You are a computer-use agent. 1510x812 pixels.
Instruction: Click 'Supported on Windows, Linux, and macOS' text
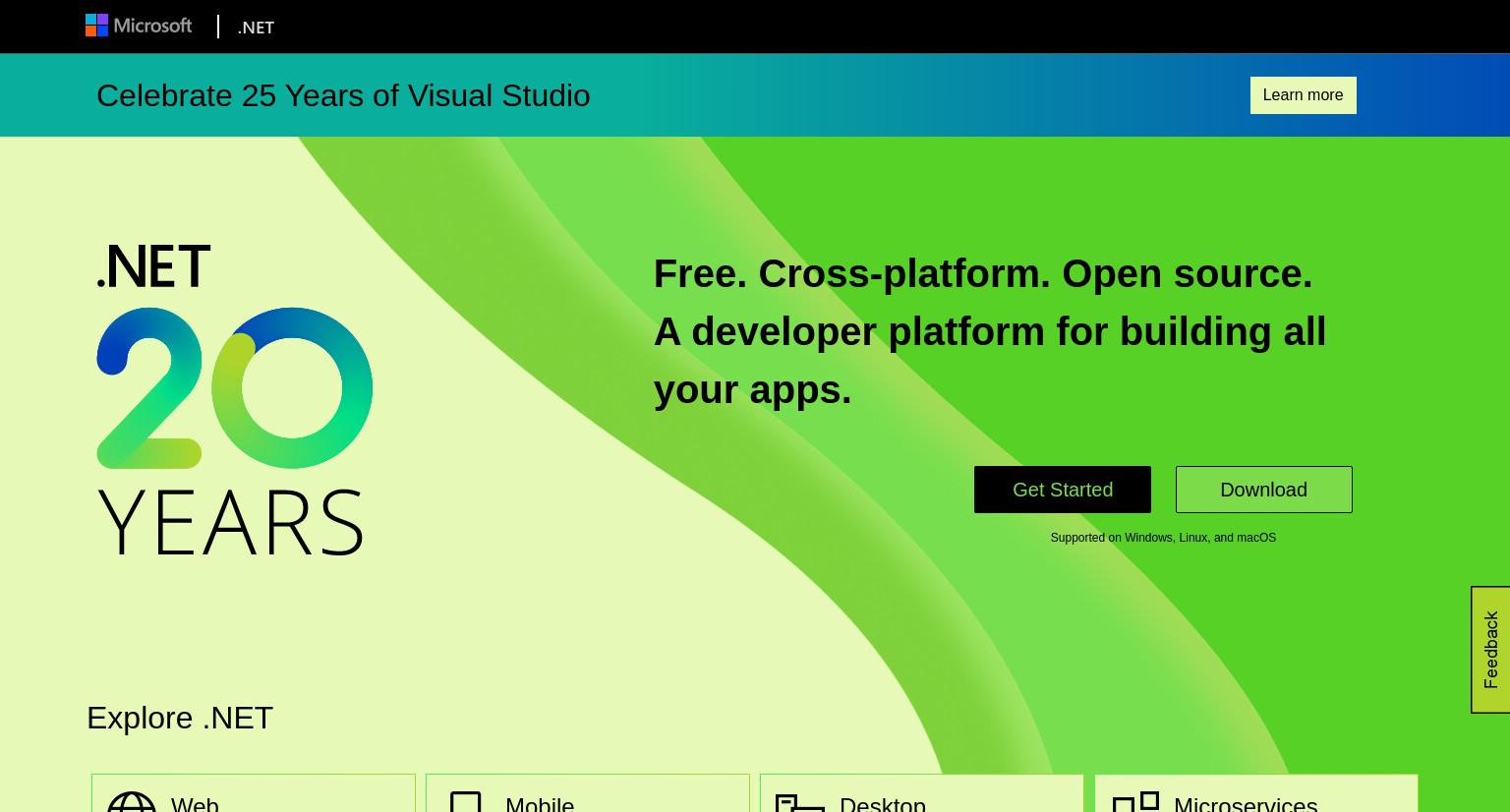1163,538
